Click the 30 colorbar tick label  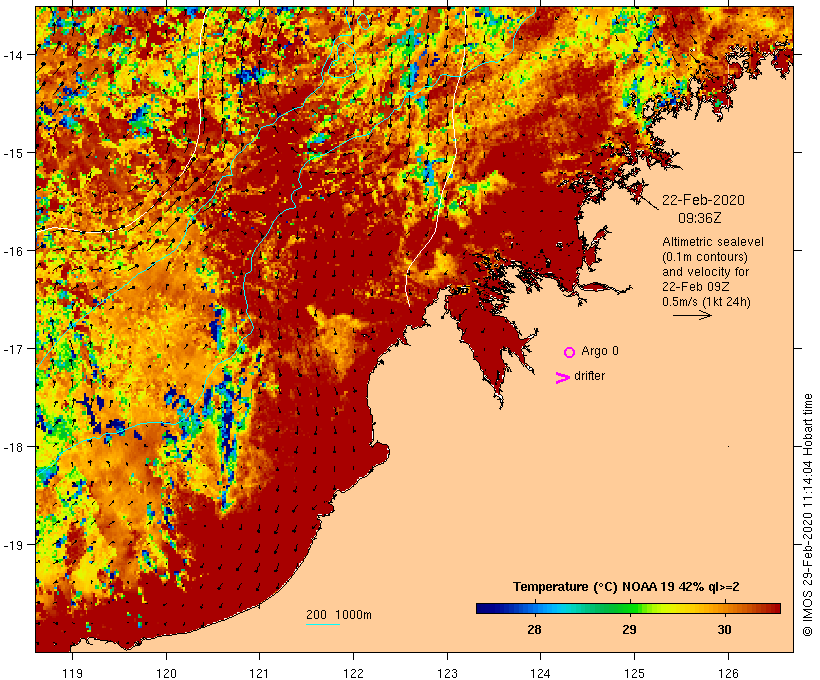click(x=724, y=629)
